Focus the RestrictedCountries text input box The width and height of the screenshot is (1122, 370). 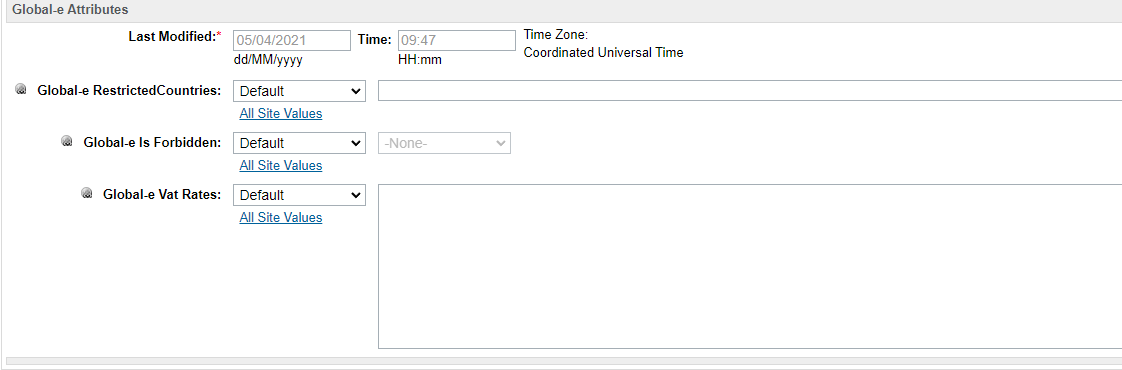pyautogui.click(x=750, y=91)
